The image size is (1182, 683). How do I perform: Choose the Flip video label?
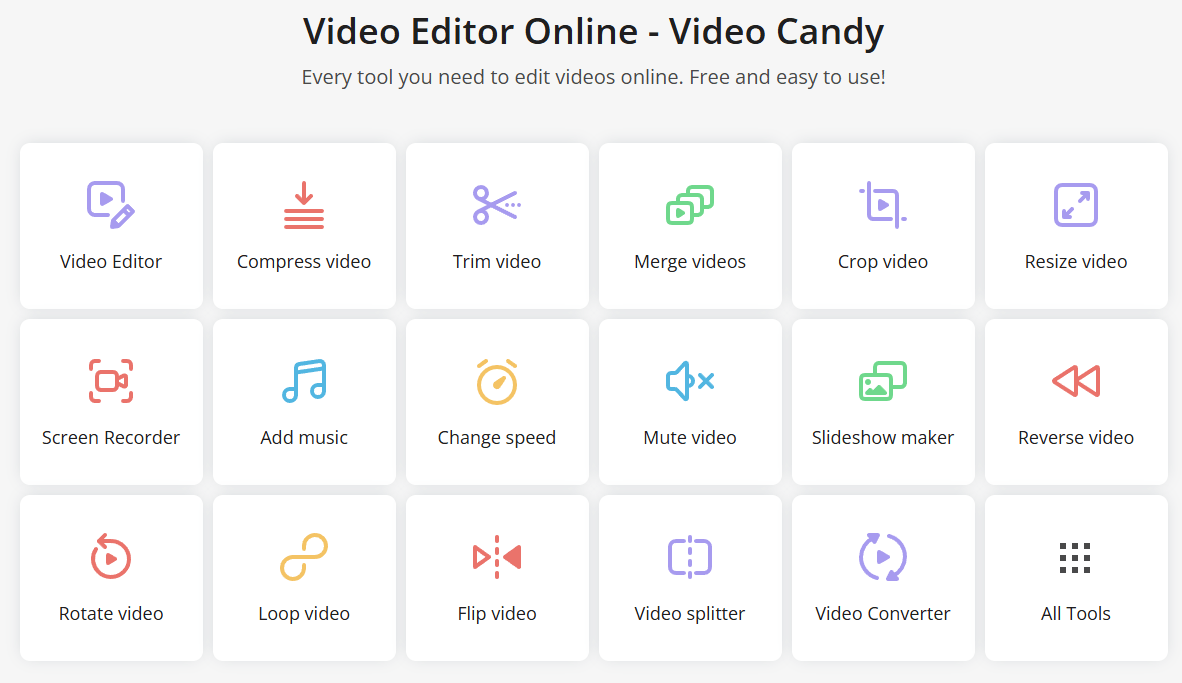[x=497, y=614]
